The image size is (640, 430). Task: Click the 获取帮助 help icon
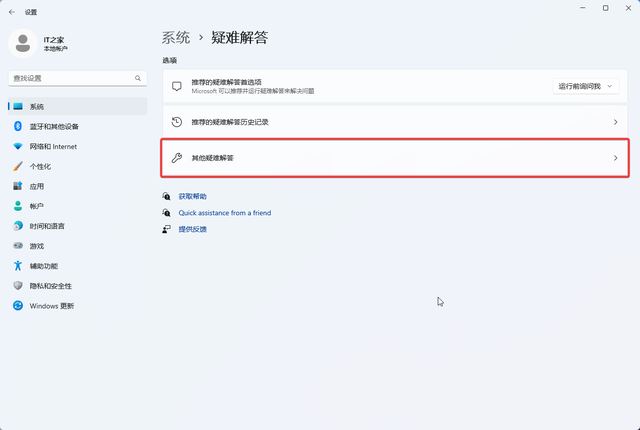click(x=167, y=196)
